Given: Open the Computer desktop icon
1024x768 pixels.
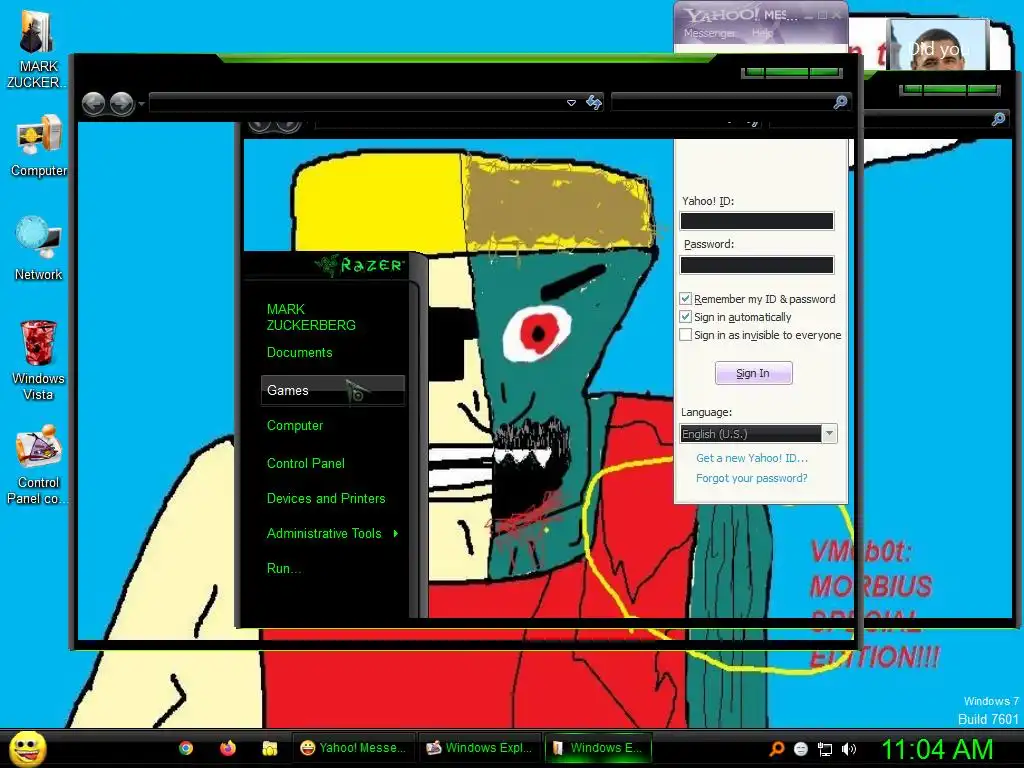Looking at the screenshot, I should pos(39,146).
